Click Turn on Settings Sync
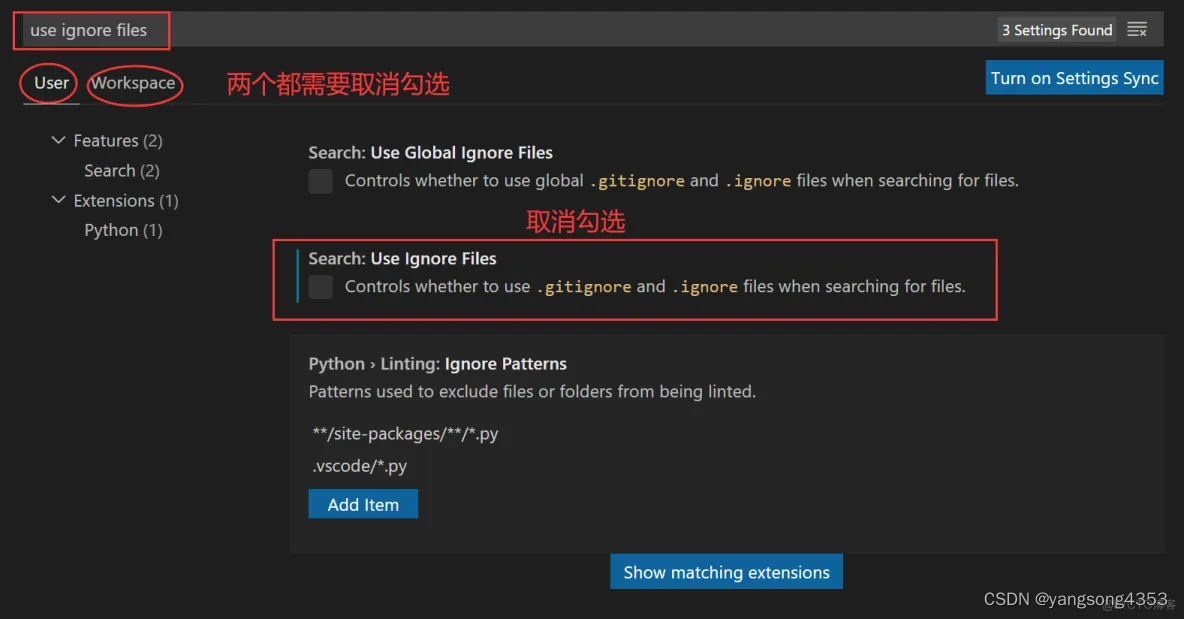Screen dimensions: 1184x619 1074,77
